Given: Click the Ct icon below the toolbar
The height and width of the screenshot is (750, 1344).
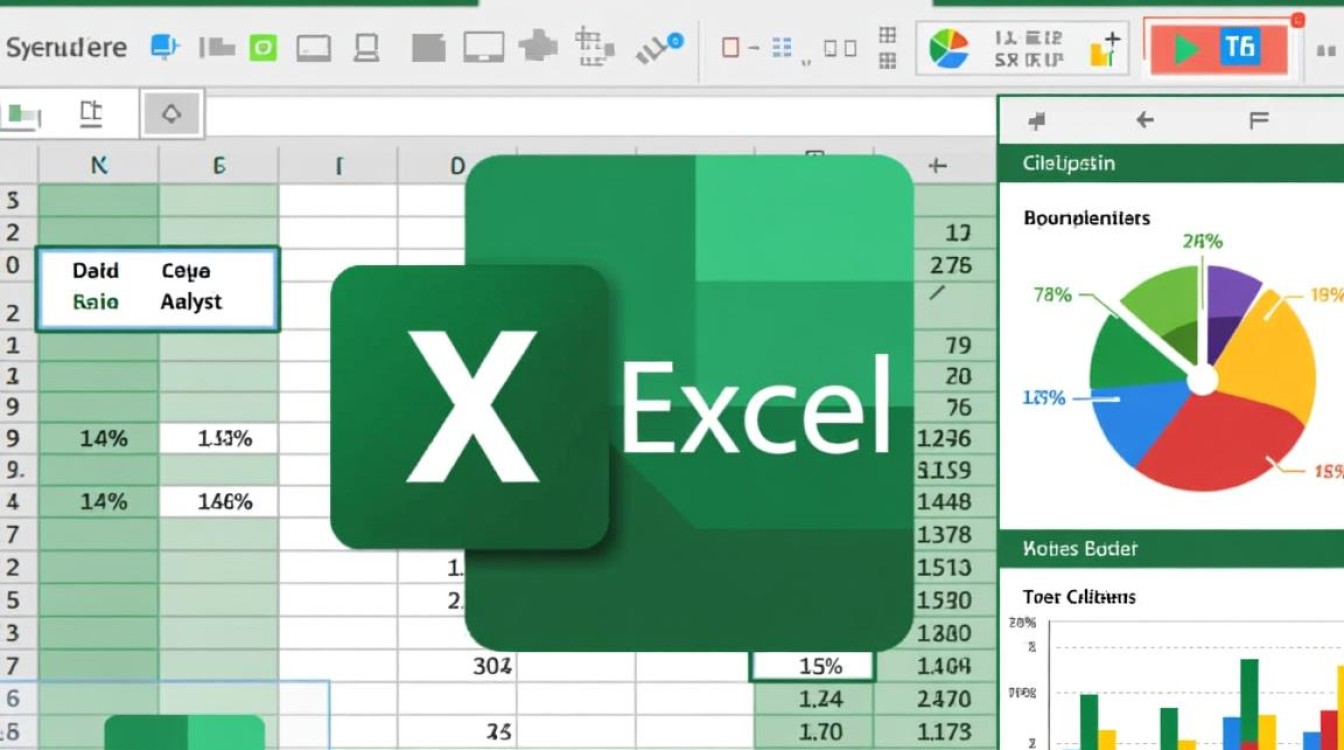Looking at the screenshot, I should (91, 114).
